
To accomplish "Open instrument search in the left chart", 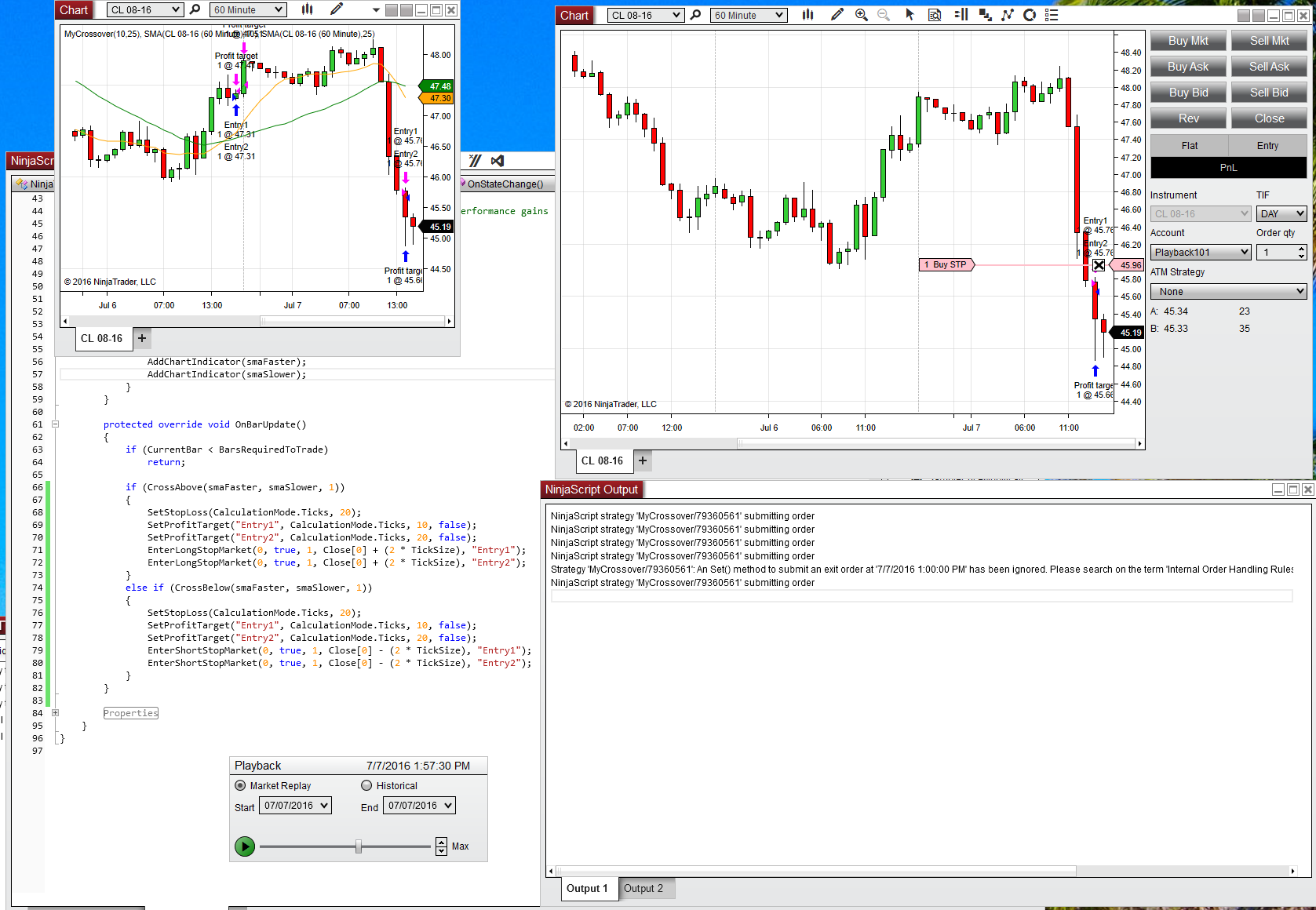I will (x=195, y=9).
